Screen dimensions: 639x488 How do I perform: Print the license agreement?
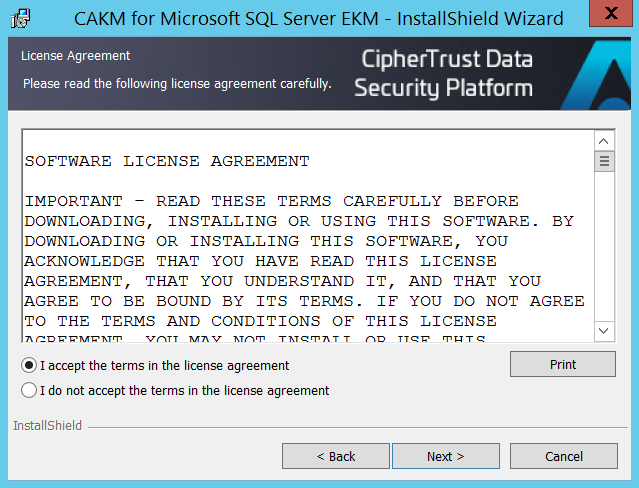click(563, 365)
